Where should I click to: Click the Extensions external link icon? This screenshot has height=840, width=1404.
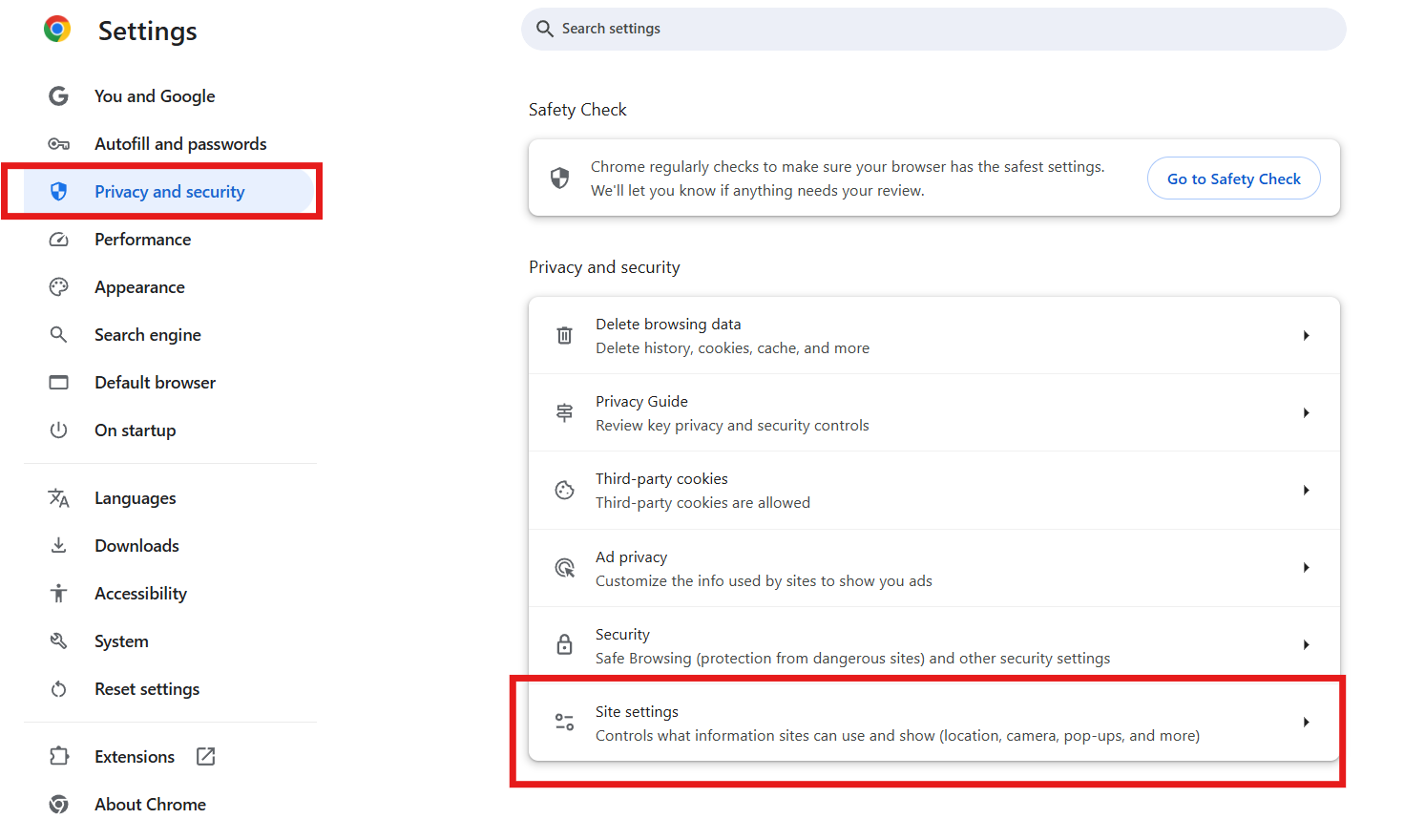click(205, 757)
